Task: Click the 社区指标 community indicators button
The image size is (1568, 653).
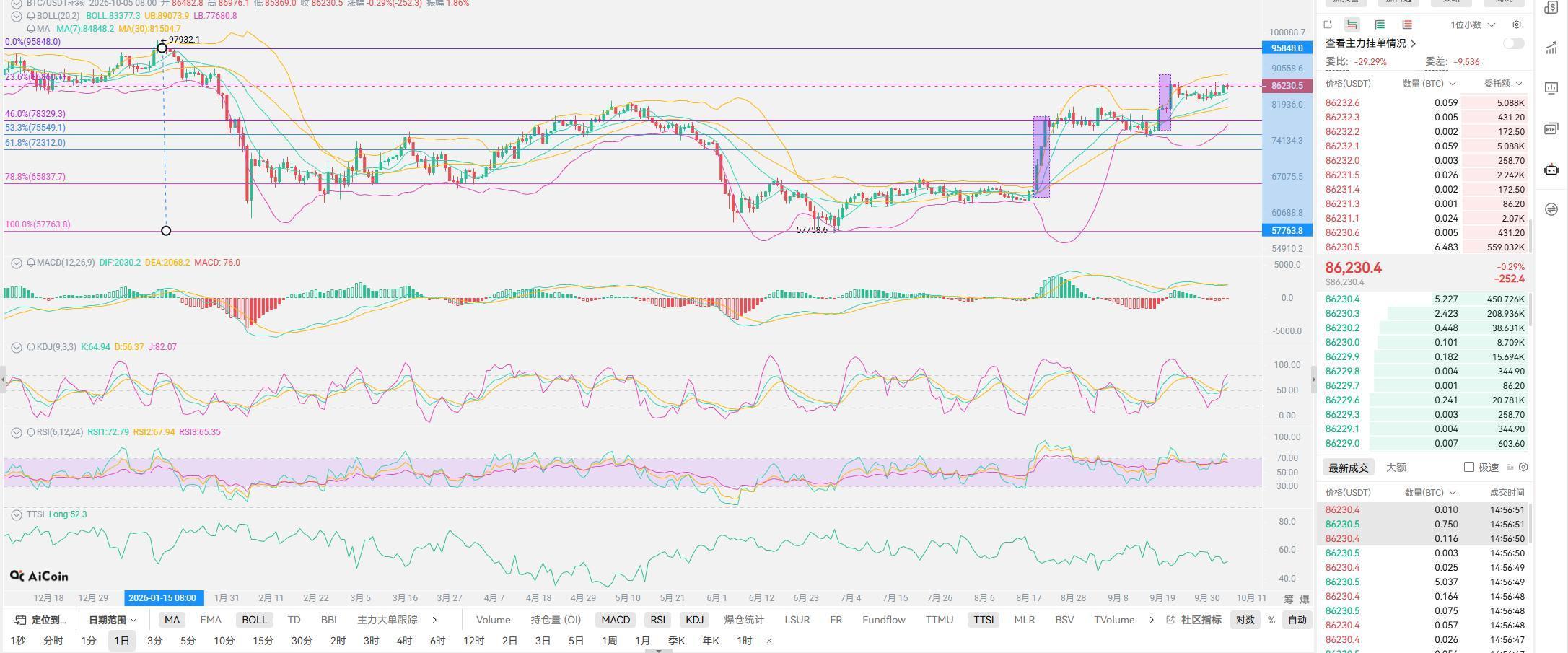Action: click(x=1201, y=620)
